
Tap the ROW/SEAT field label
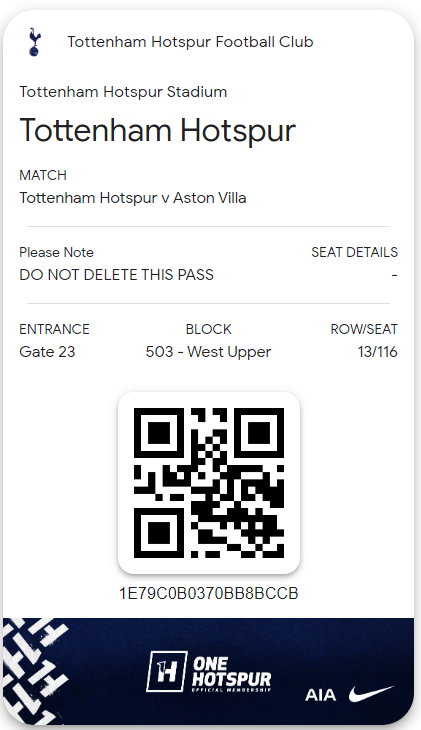point(364,329)
